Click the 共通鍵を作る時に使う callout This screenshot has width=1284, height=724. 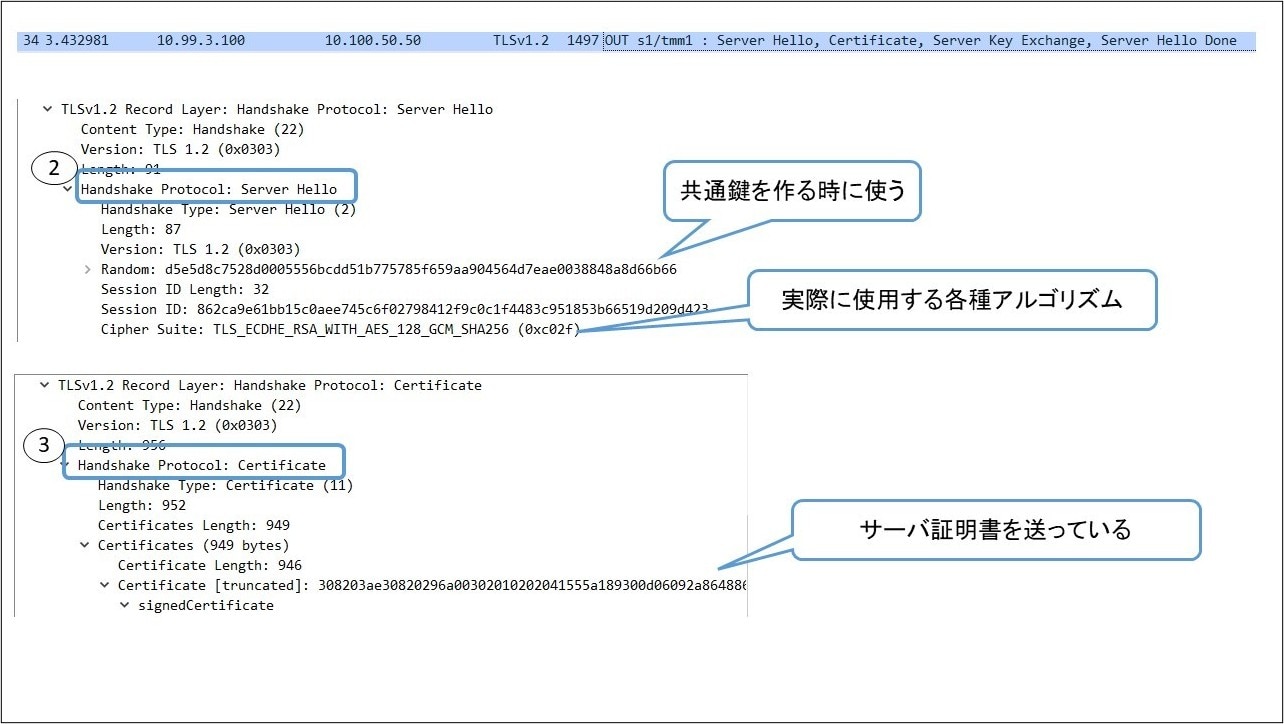click(792, 191)
